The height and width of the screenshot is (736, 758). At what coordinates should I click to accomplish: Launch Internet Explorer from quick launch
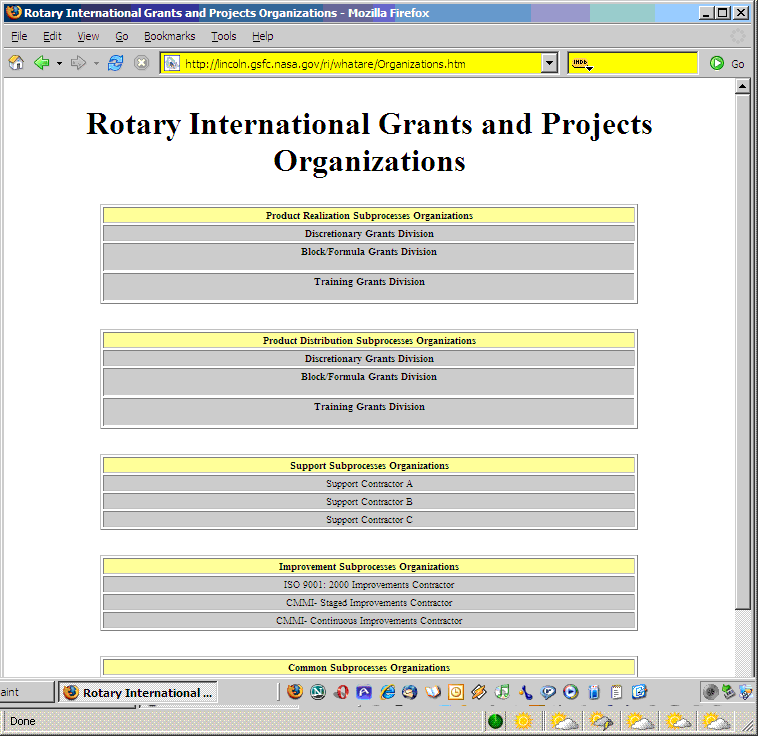387,692
